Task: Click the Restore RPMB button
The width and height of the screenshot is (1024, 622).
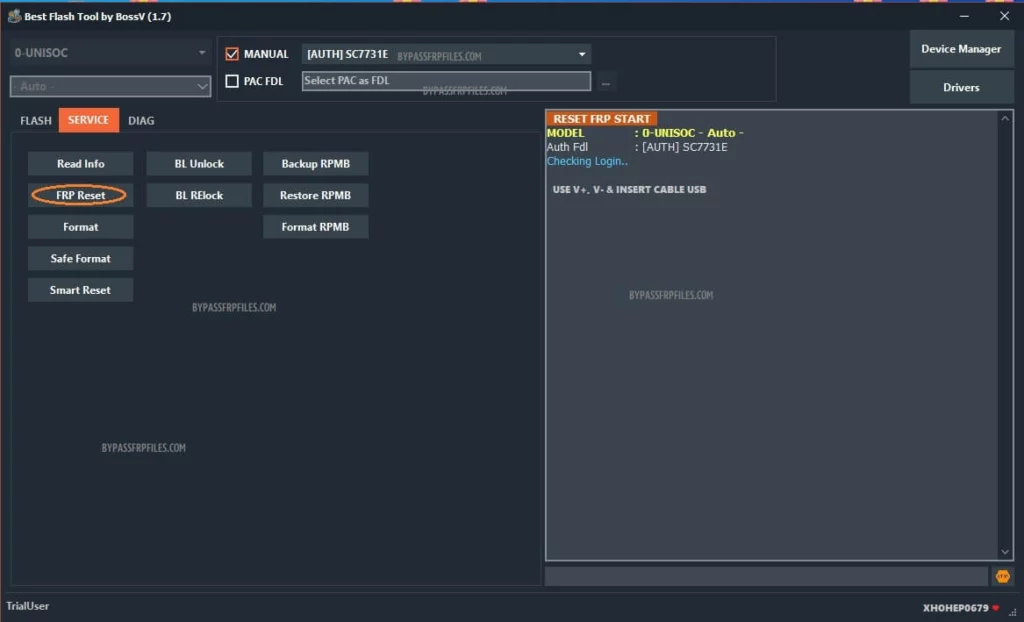Action: coord(316,195)
